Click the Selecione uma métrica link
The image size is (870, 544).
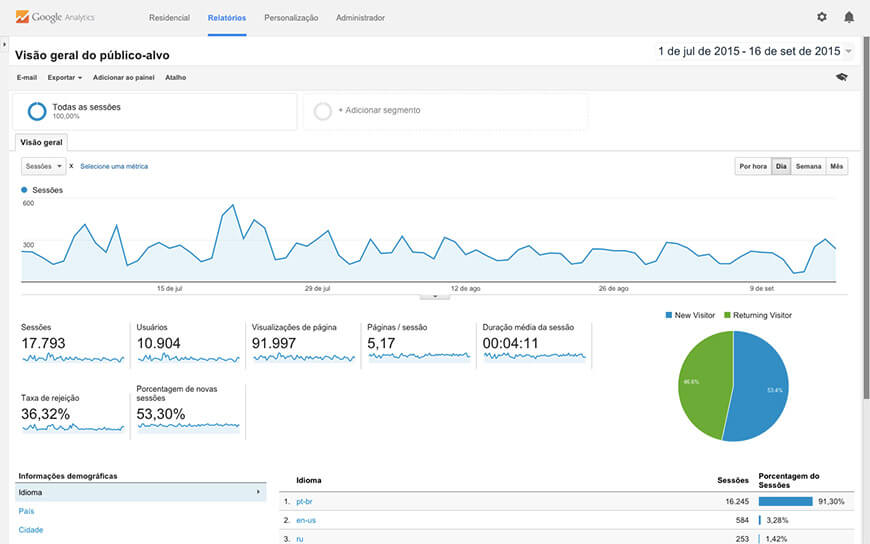[114, 166]
